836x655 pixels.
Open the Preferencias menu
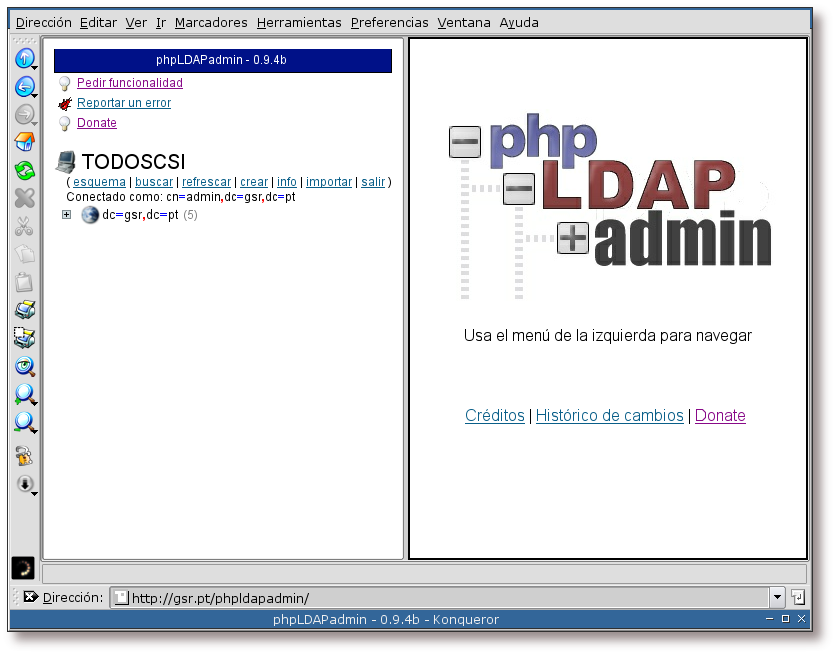coord(389,22)
